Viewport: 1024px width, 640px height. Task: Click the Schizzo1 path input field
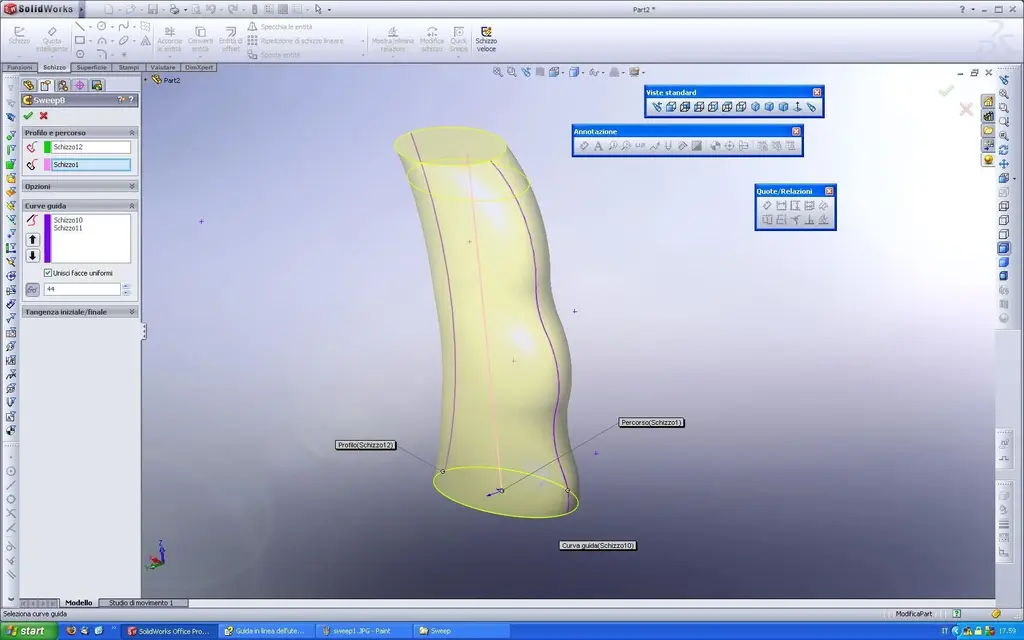point(91,164)
